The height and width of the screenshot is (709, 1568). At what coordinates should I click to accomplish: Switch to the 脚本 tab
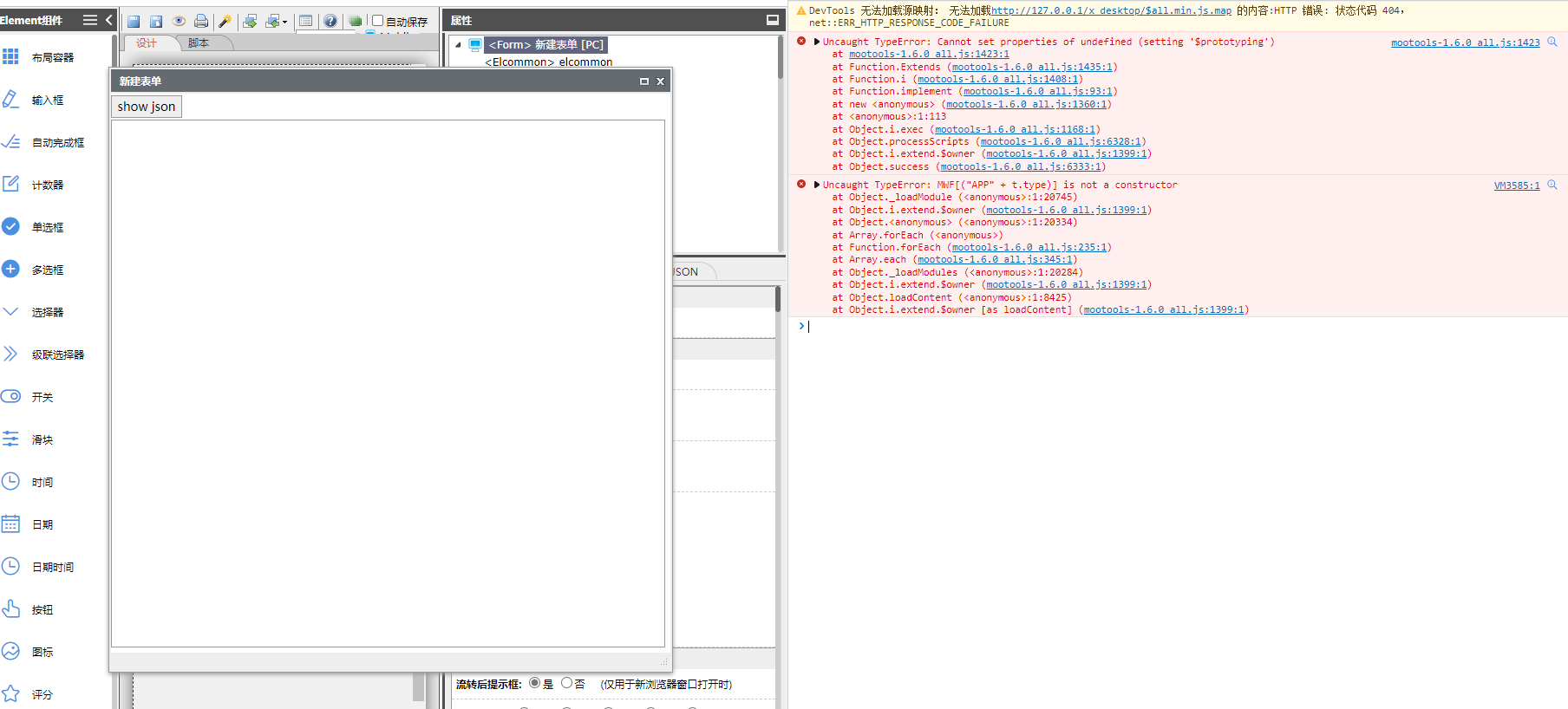coord(199,42)
